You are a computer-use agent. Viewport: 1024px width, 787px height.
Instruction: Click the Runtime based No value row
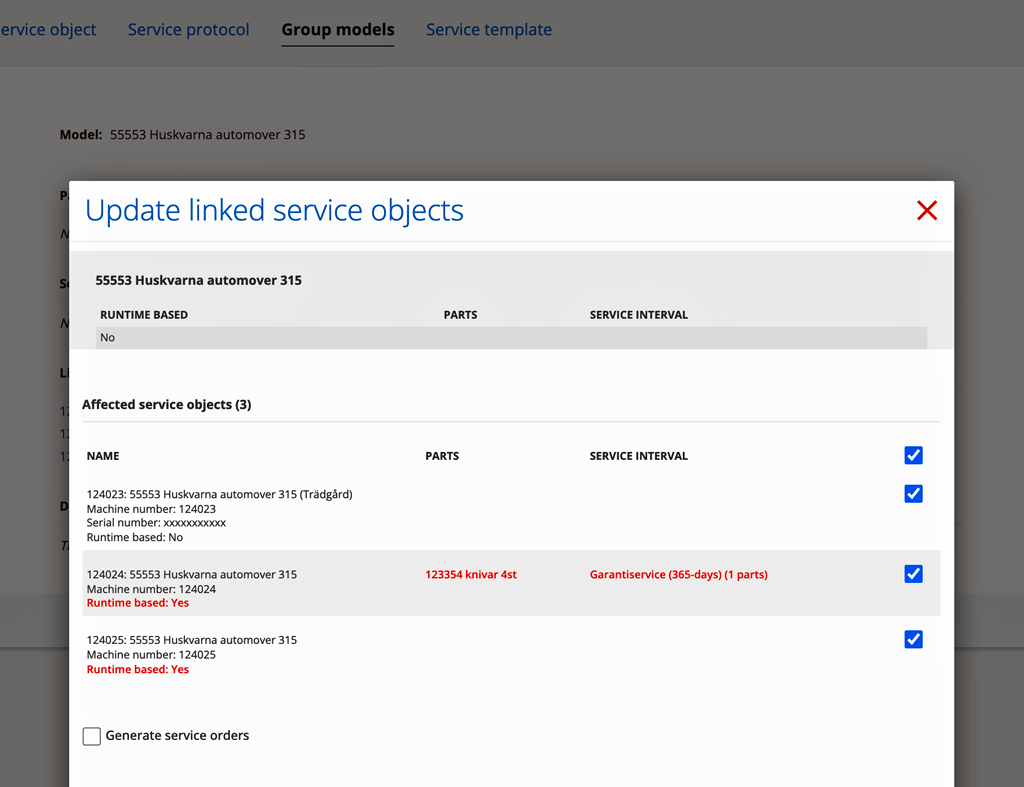click(511, 338)
